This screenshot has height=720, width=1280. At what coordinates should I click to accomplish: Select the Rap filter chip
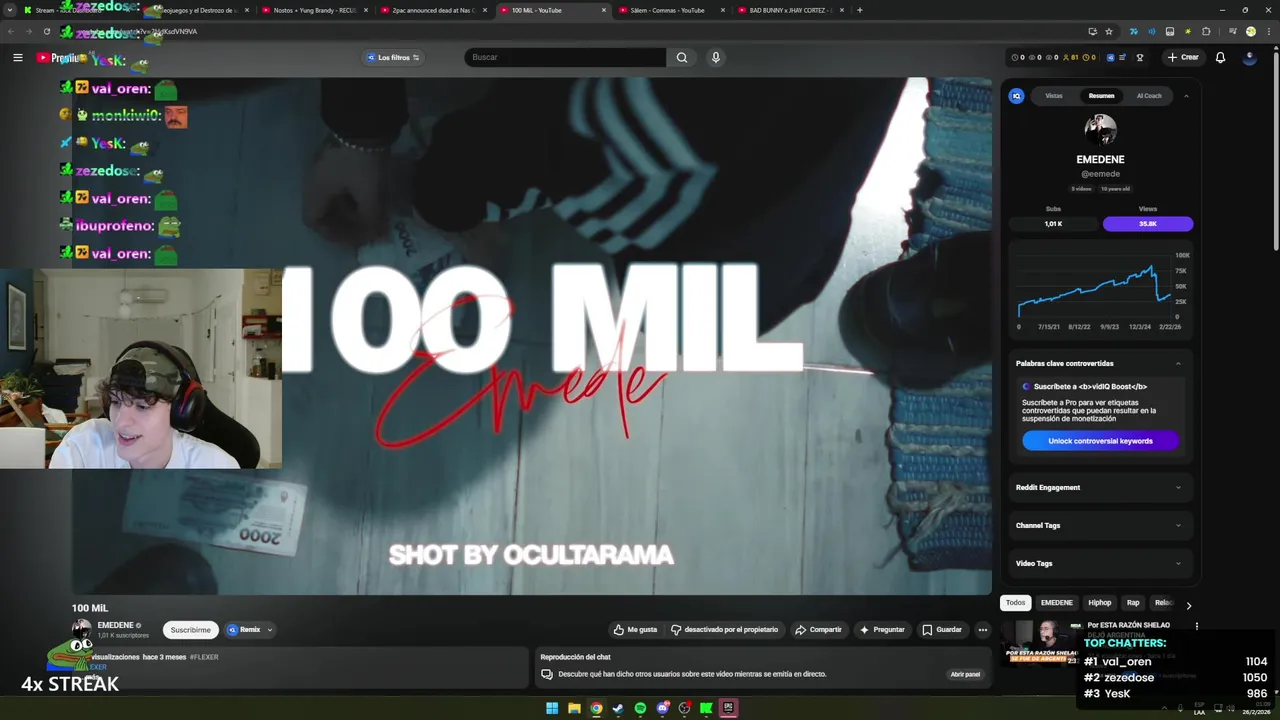(x=1133, y=603)
